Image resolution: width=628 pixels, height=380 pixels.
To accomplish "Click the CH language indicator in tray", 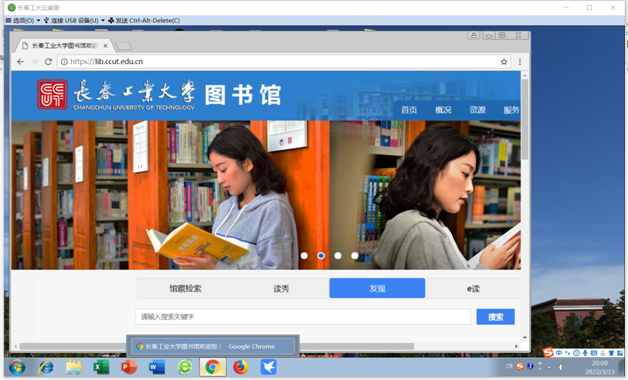I will tap(509, 366).
